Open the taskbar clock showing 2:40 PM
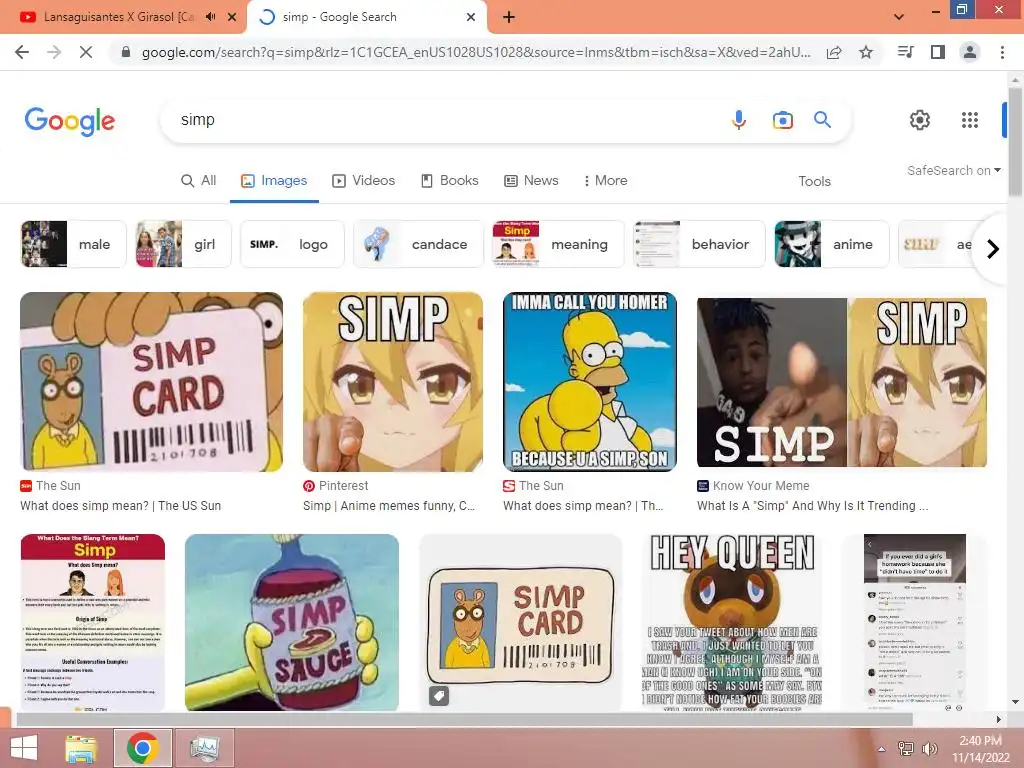Image resolution: width=1024 pixels, height=768 pixels. click(980, 748)
